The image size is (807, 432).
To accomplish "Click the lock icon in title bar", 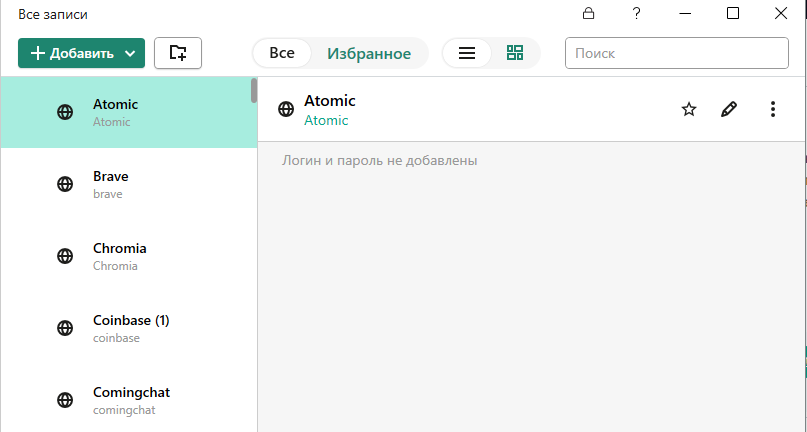I will point(588,14).
